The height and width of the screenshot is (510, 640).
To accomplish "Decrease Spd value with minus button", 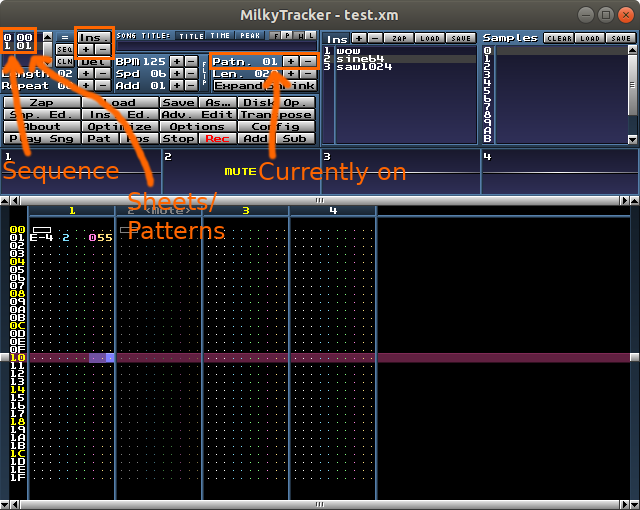I will click(191, 74).
